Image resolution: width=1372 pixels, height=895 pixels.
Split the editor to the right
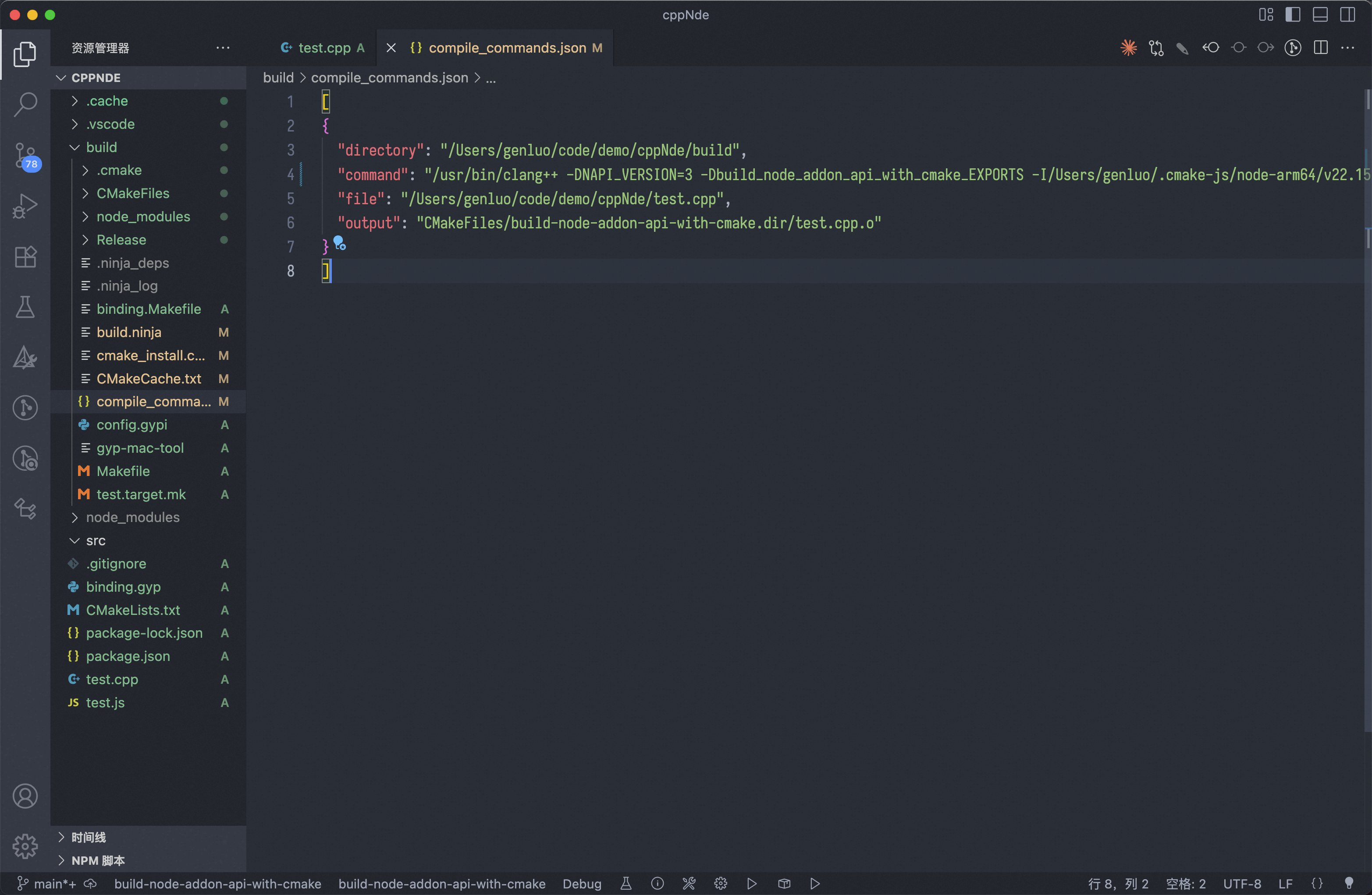pos(1321,48)
